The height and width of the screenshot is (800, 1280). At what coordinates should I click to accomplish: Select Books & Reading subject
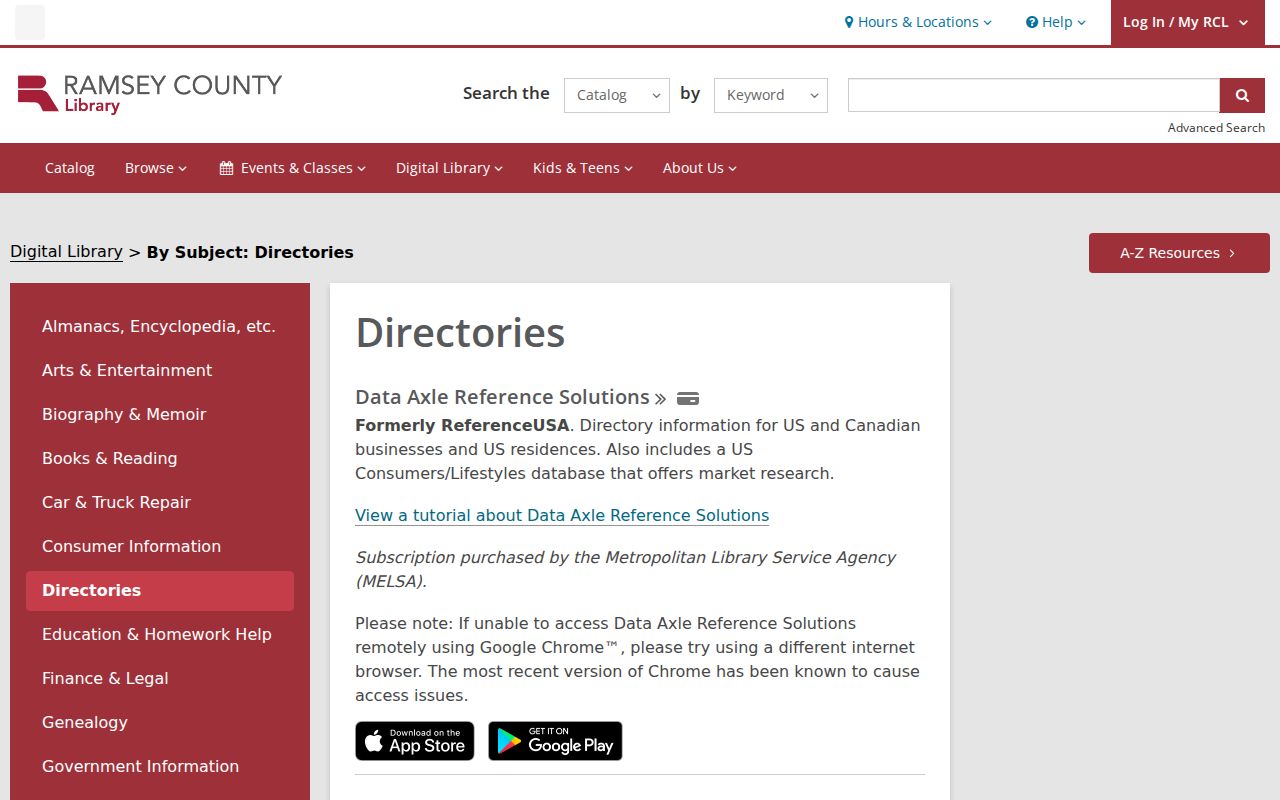tap(160, 458)
